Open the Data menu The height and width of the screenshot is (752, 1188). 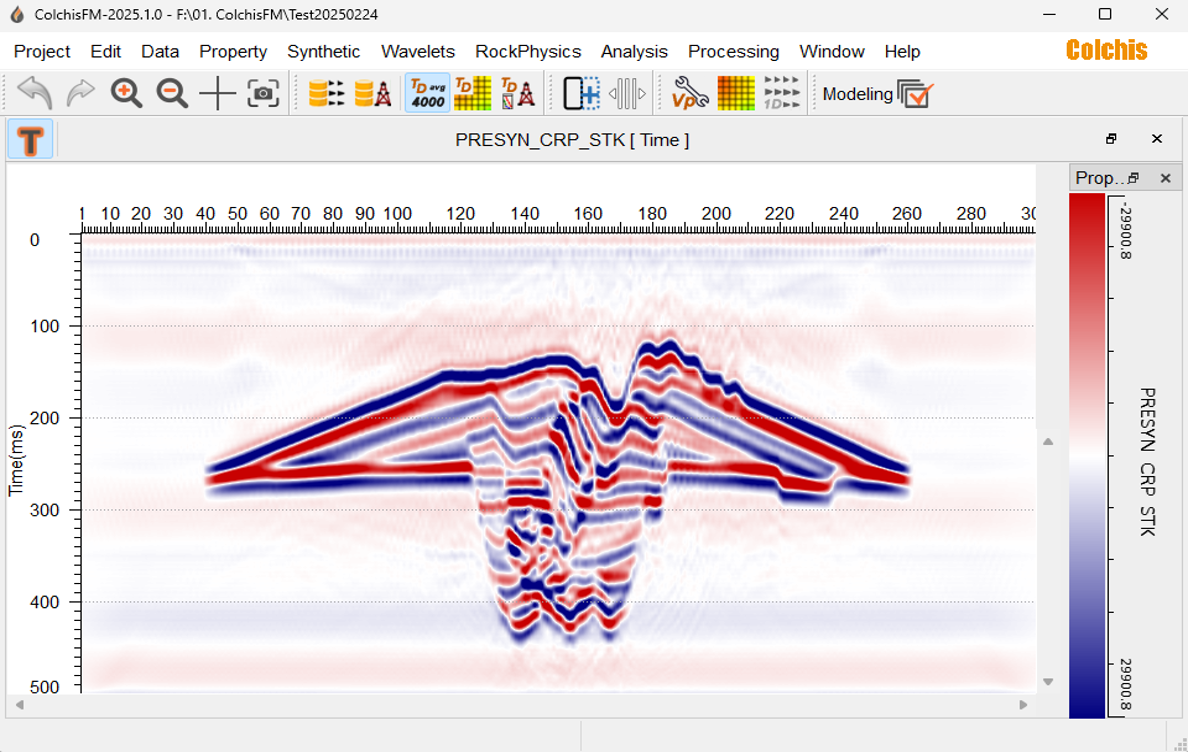click(x=160, y=51)
